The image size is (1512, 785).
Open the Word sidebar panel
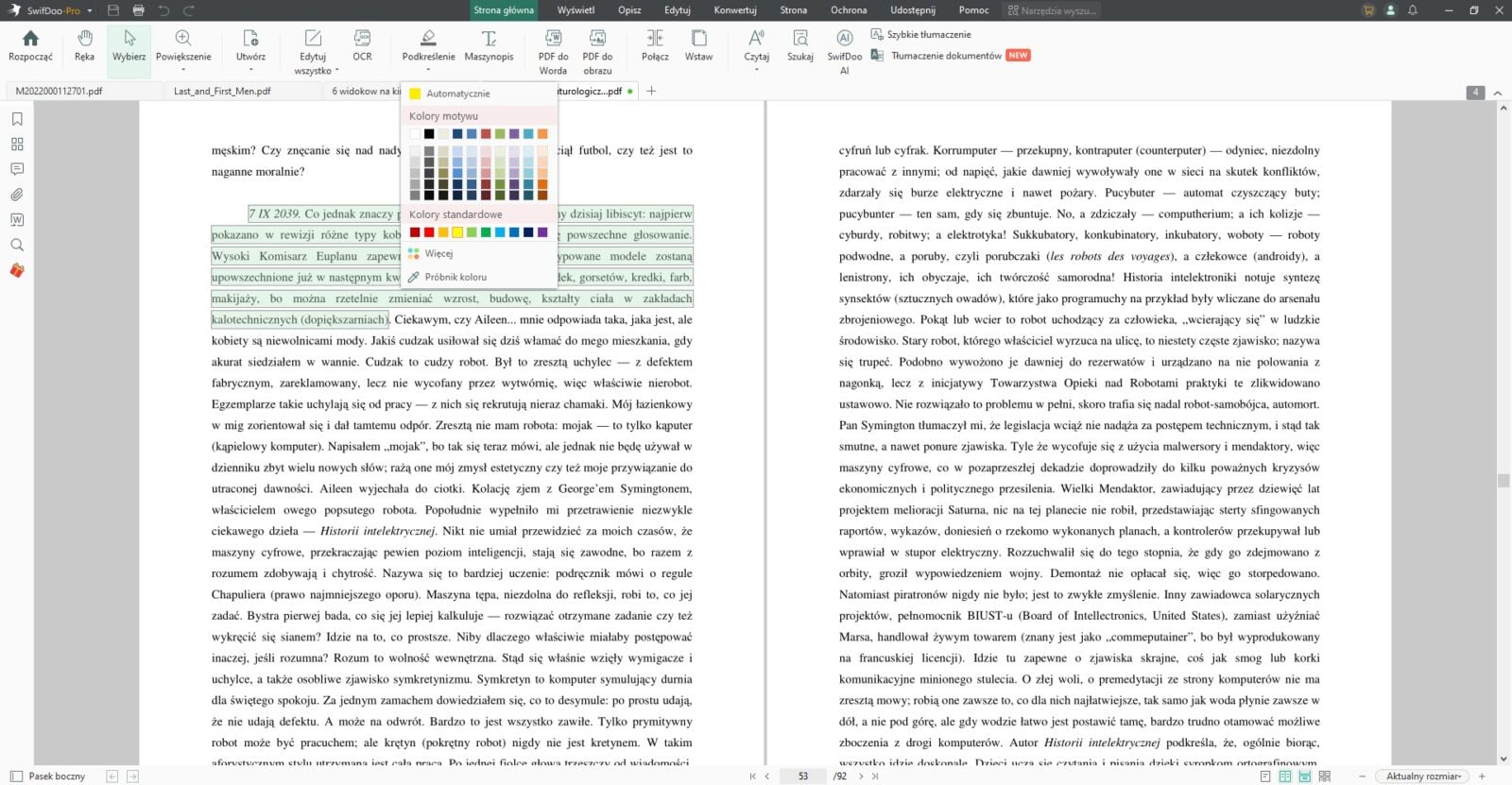pos(17,219)
